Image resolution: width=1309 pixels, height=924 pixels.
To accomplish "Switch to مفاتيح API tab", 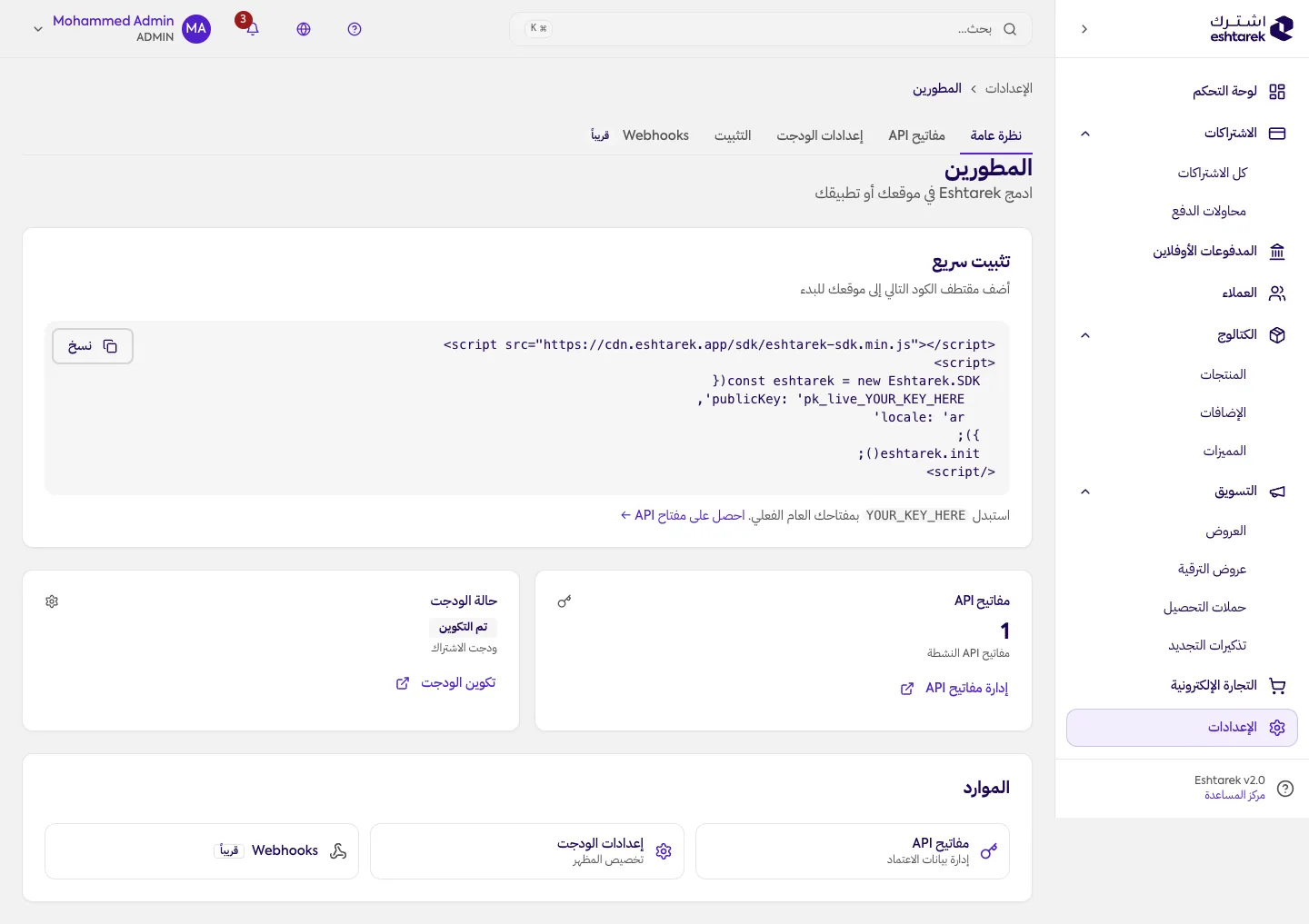I will pos(917,135).
